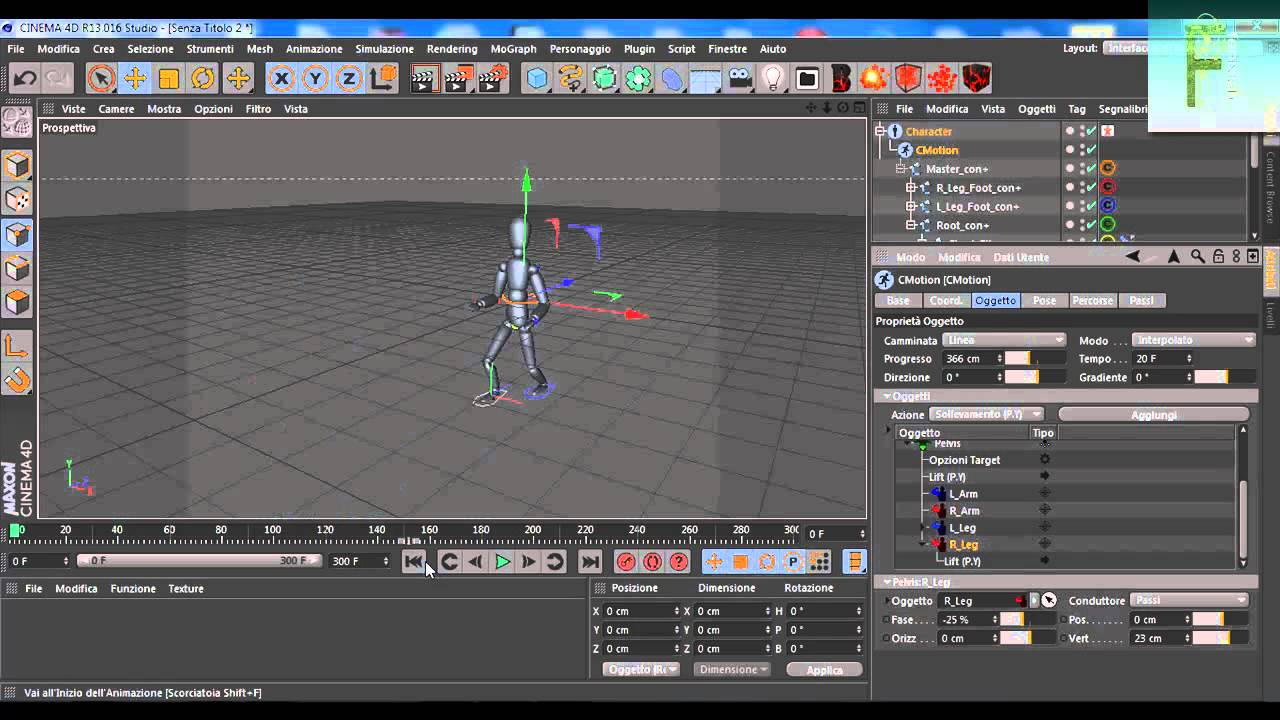Viewport: 1280px width, 720px height.
Task: Select the Scale tool in top toolbar
Action: (x=169, y=78)
